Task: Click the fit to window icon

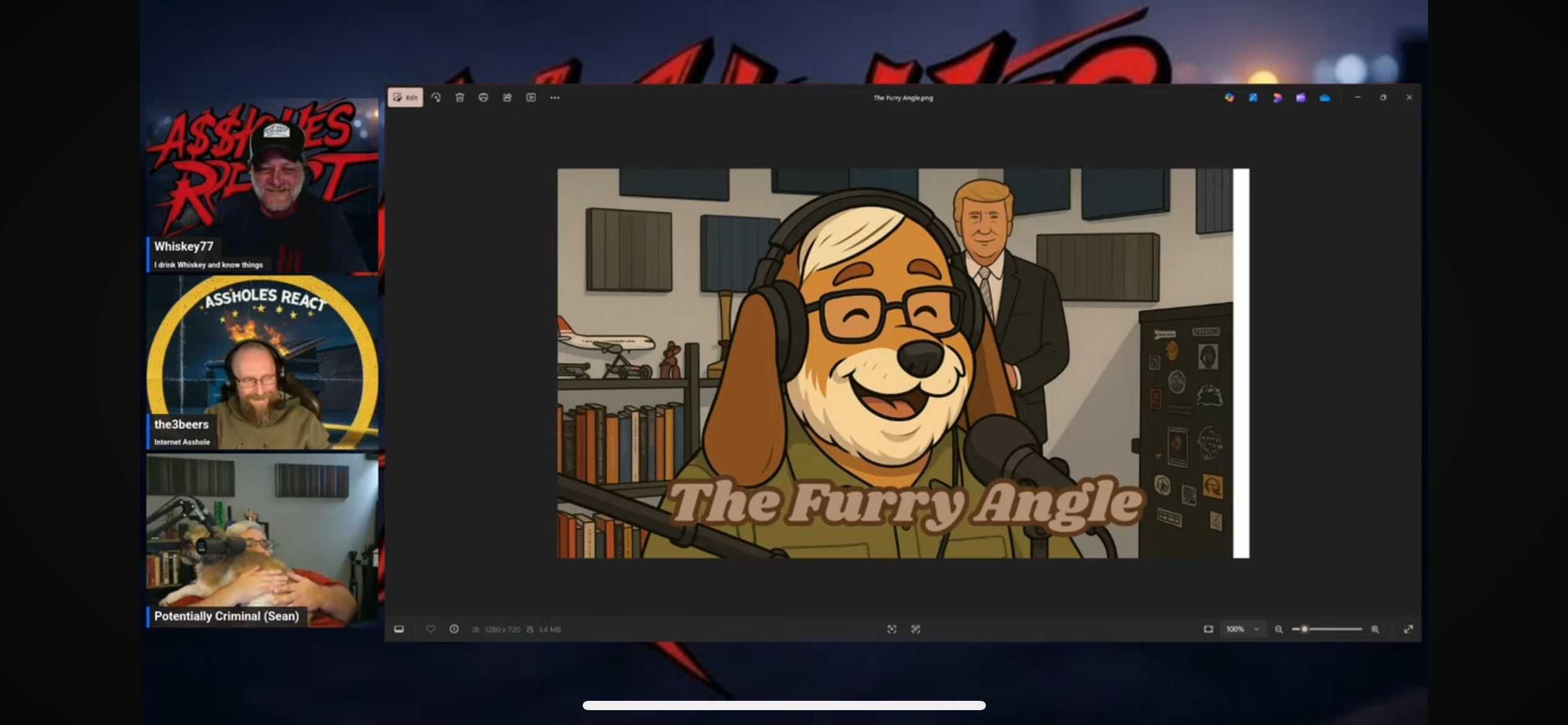Action: 1208,629
